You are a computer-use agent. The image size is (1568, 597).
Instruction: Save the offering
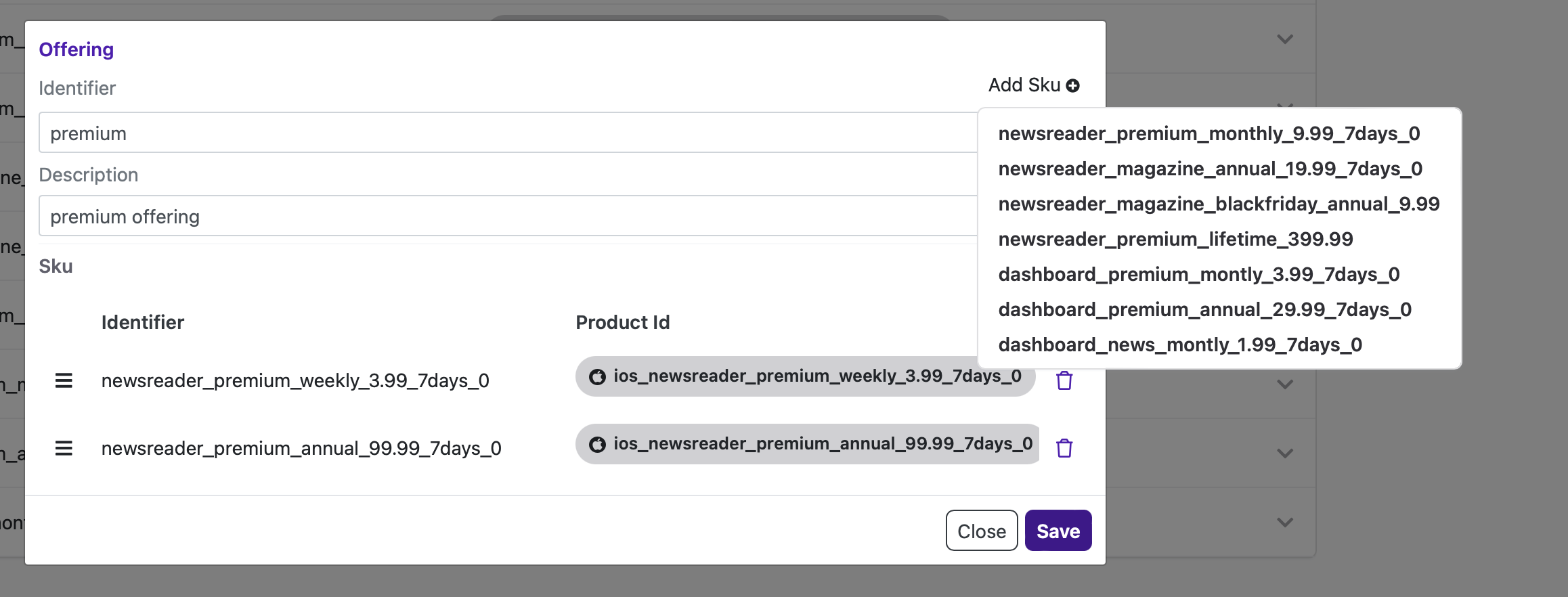pyautogui.click(x=1058, y=531)
